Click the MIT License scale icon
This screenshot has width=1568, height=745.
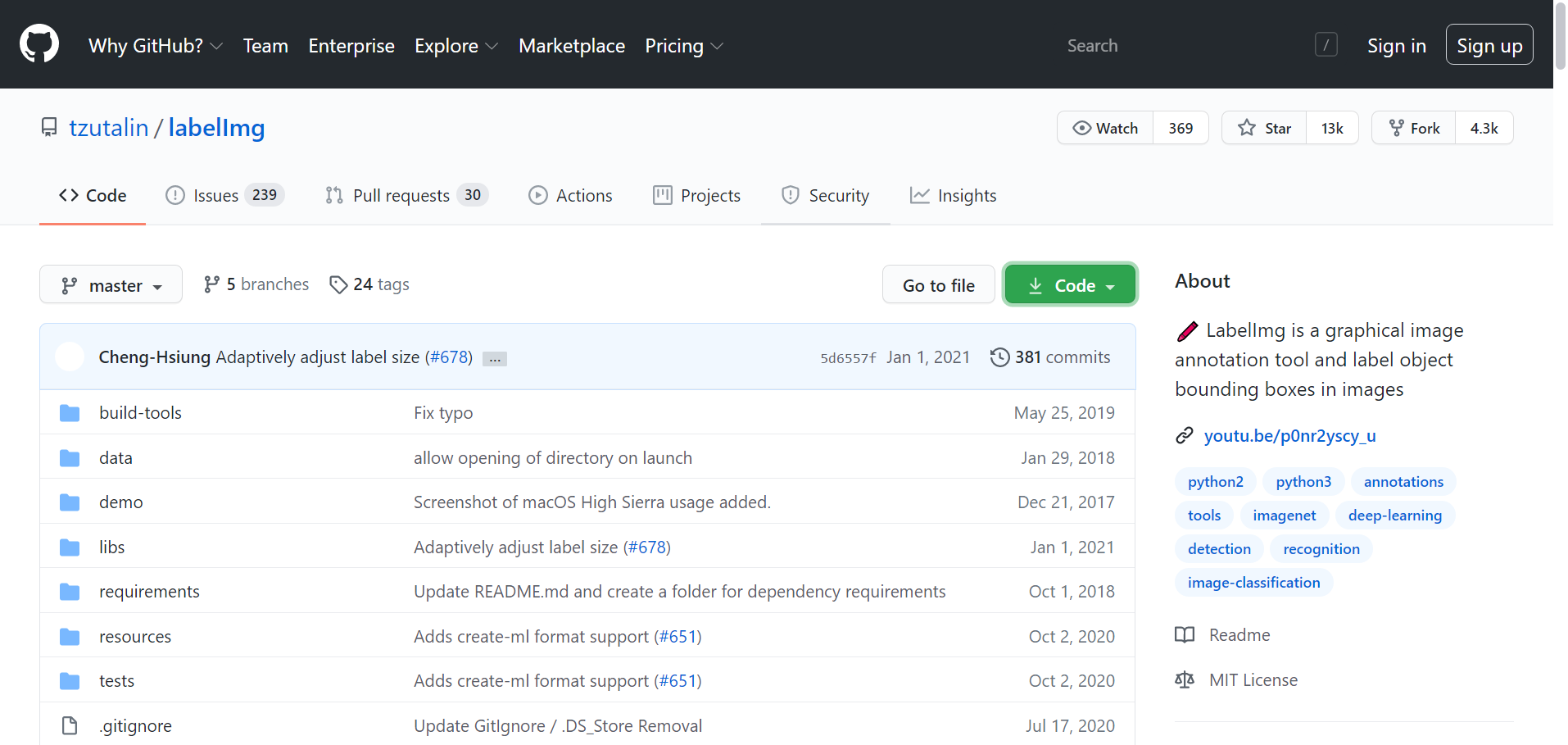pyautogui.click(x=1185, y=680)
